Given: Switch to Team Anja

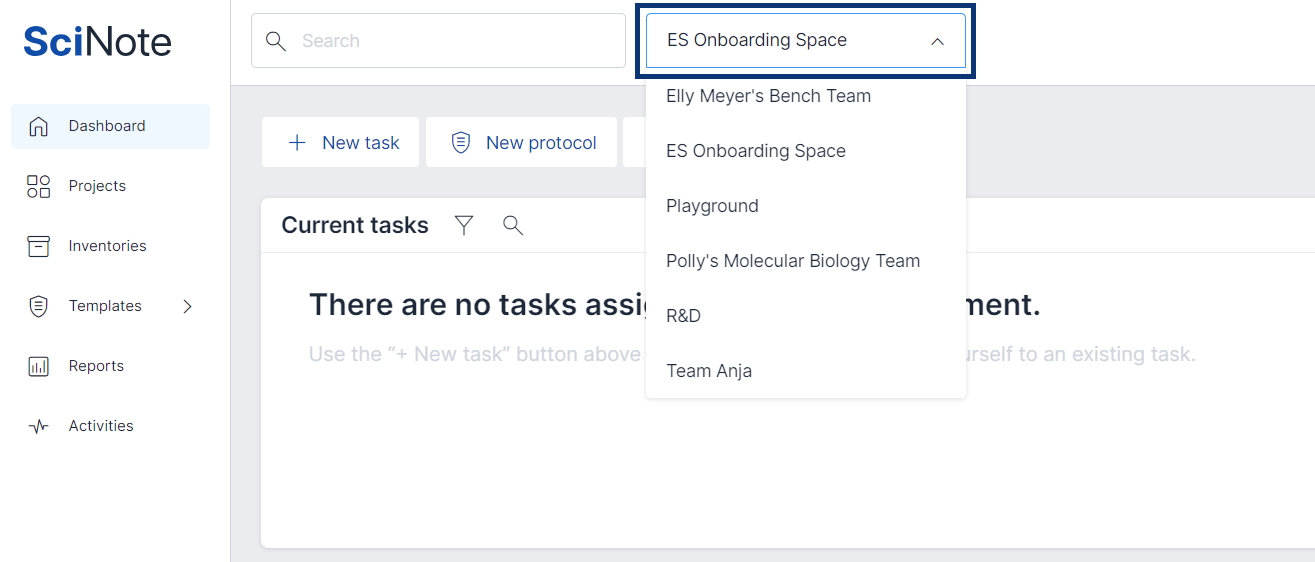Looking at the screenshot, I should (709, 371).
